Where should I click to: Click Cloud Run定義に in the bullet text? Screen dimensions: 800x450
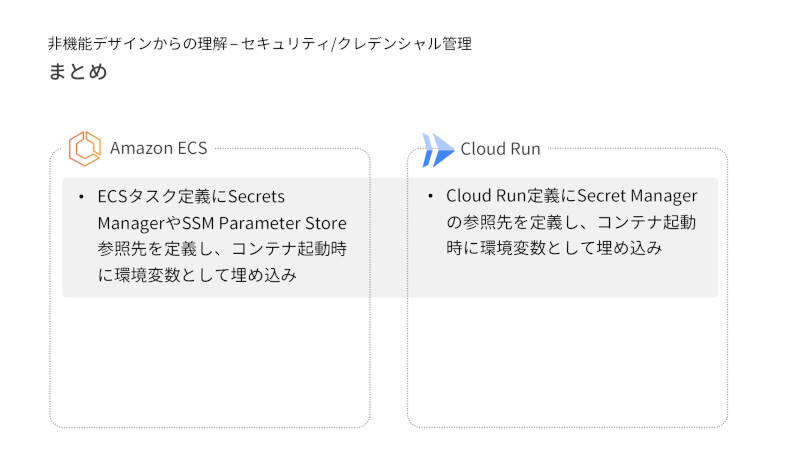click(510, 196)
